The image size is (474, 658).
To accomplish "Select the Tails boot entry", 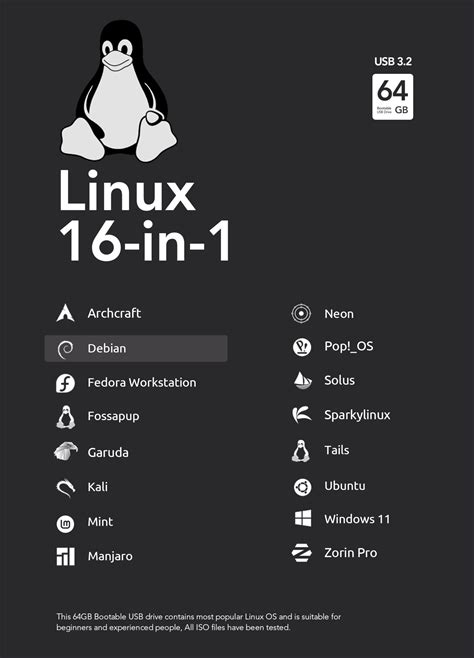I will [337, 450].
